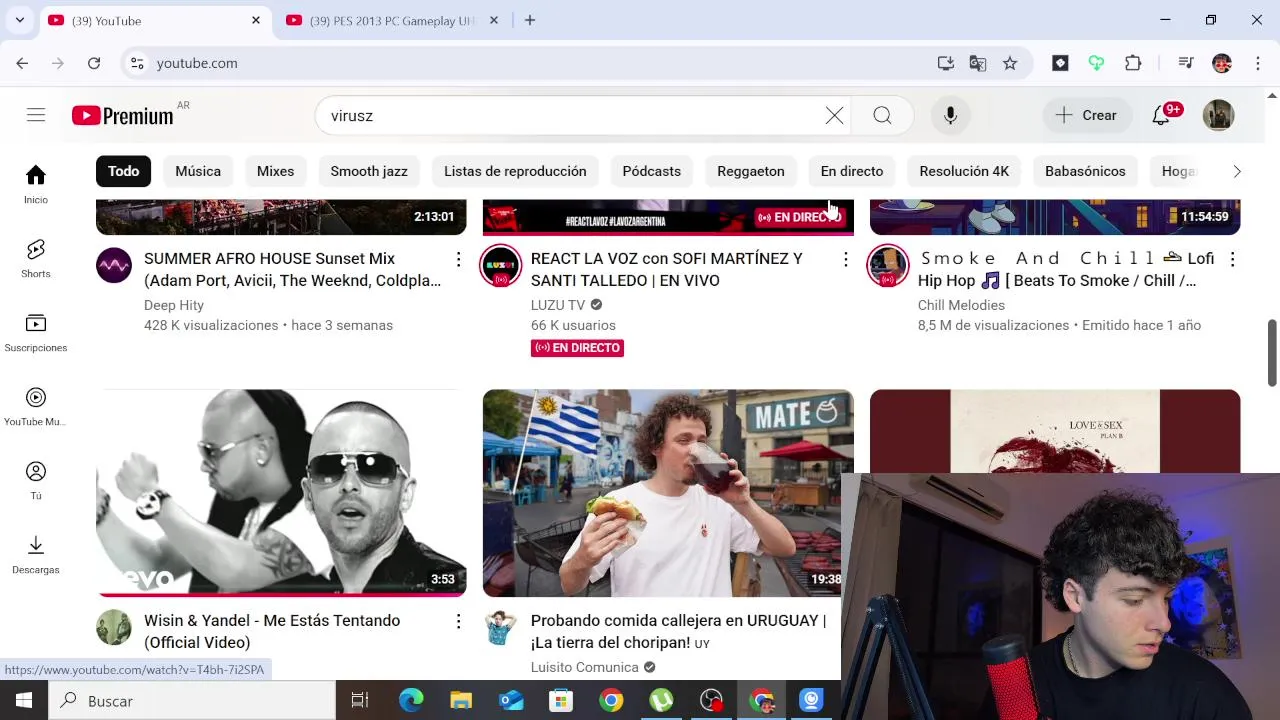Open Shorts in the sidebar

(x=36, y=259)
